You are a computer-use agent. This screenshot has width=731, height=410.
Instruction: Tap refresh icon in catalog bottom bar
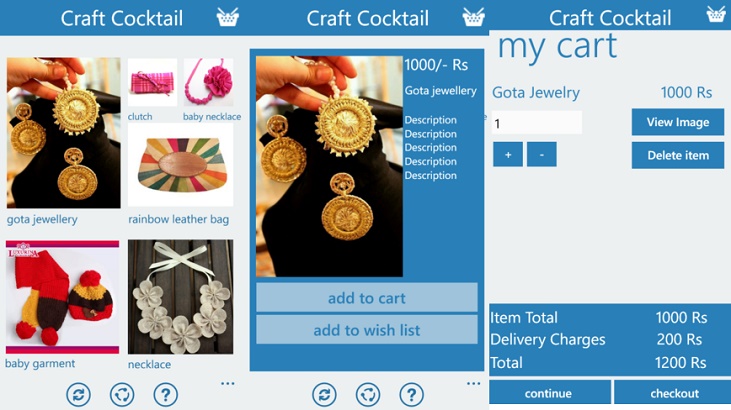[78, 395]
